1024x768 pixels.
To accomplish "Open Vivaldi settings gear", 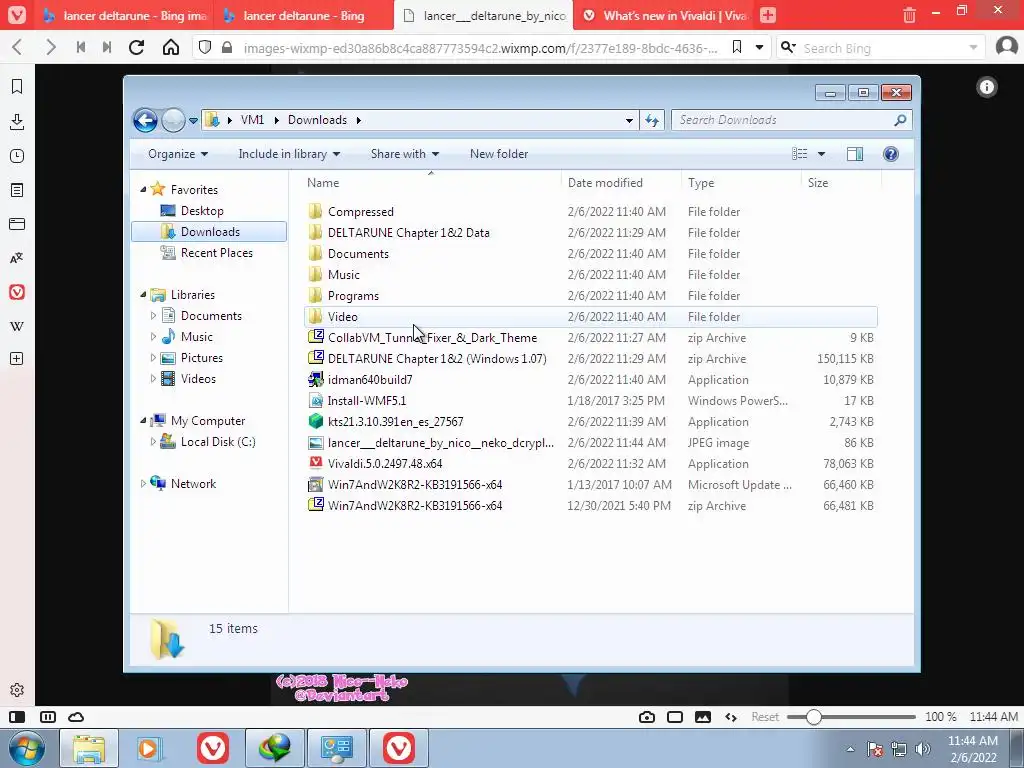I will (x=17, y=690).
